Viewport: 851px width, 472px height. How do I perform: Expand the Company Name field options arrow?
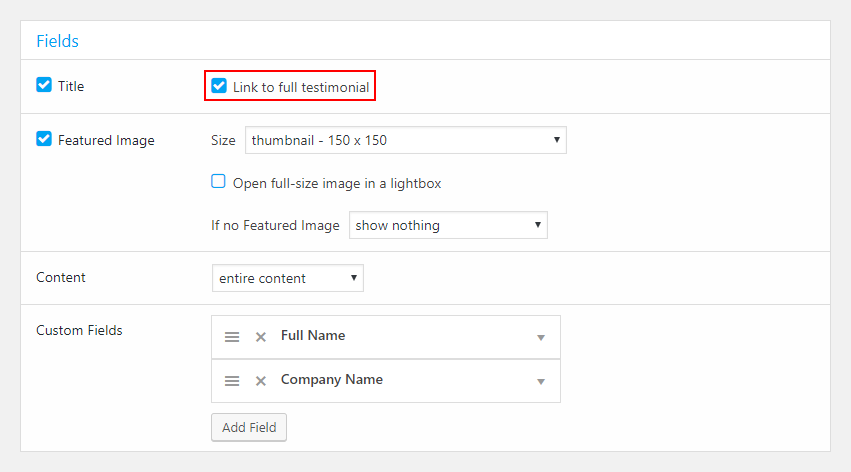(541, 381)
